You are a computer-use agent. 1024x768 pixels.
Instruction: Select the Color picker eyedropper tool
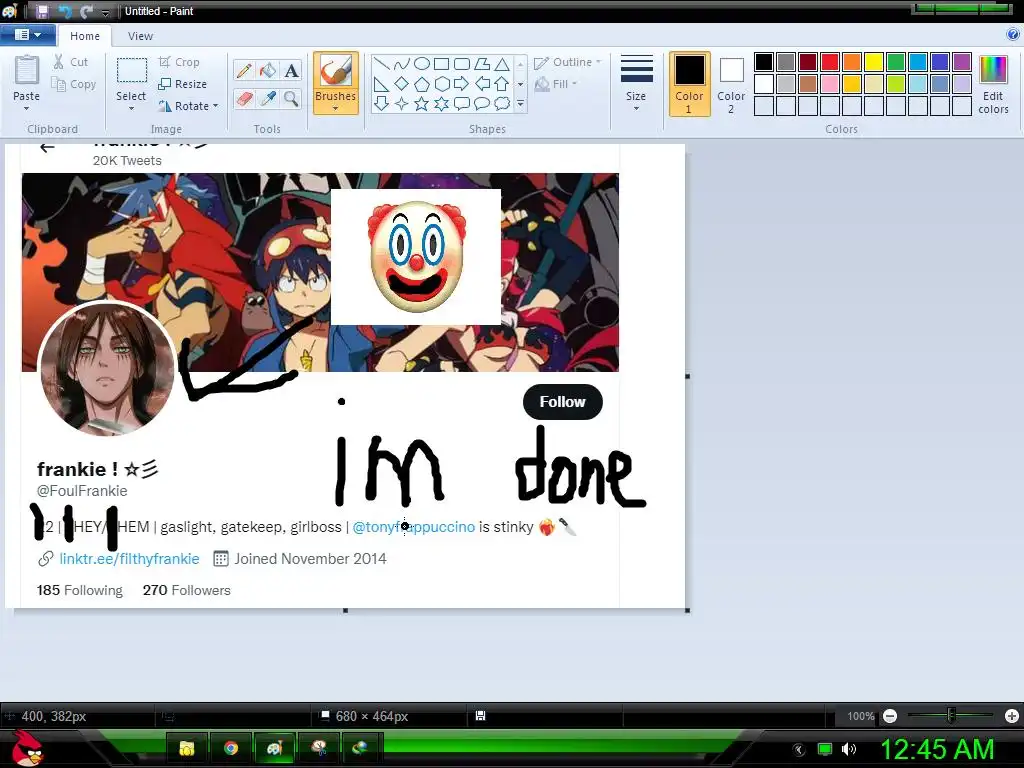click(268, 99)
